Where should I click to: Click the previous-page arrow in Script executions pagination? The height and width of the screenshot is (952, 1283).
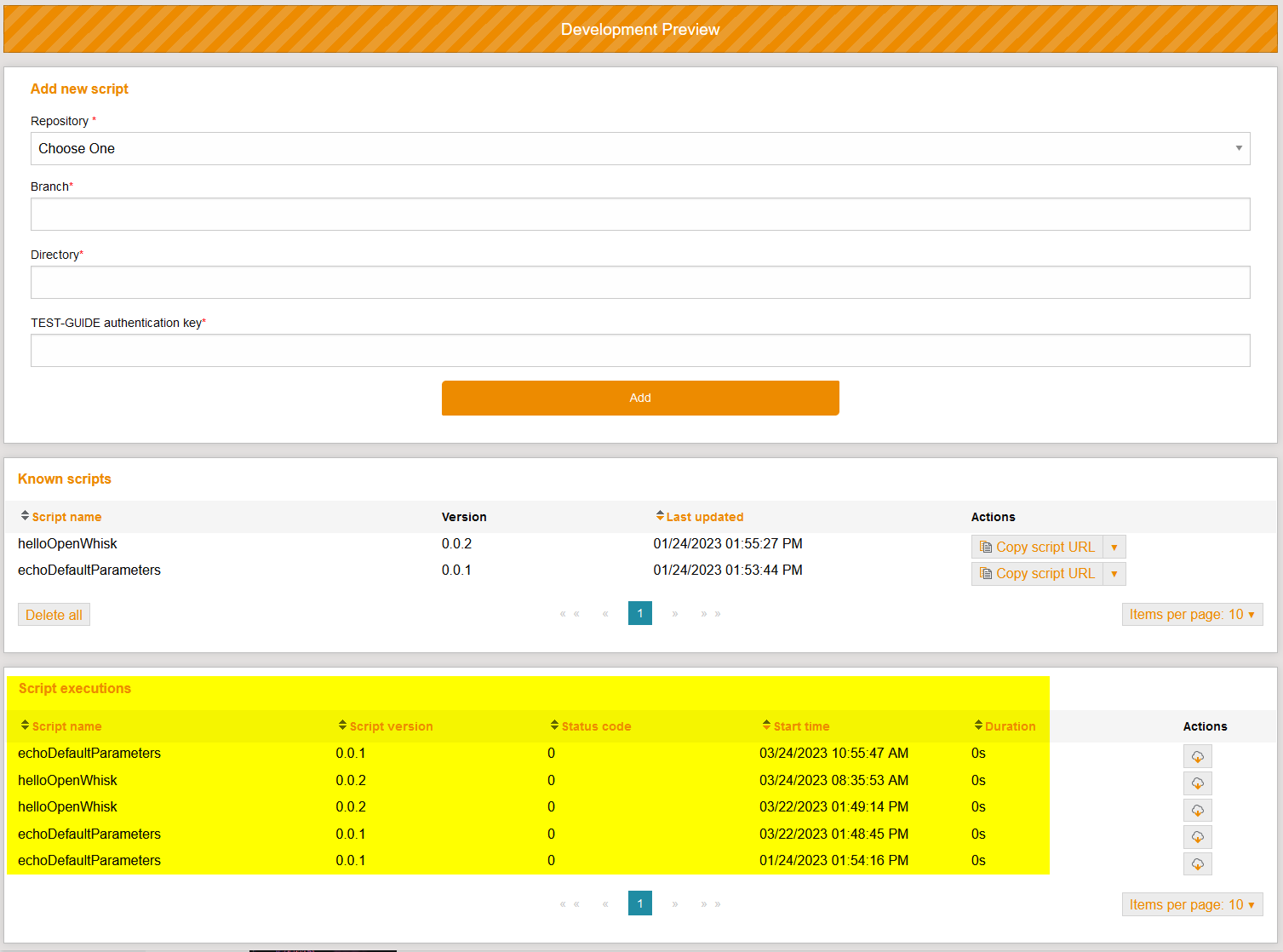[x=605, y=903]
